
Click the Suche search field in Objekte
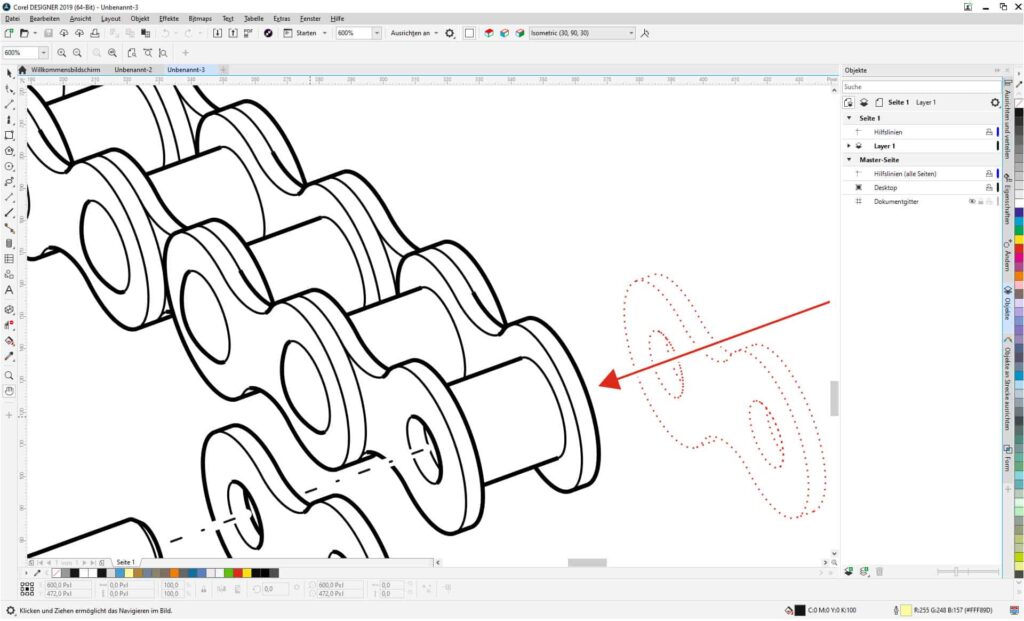pyautogui.click(x=921, y=87)
